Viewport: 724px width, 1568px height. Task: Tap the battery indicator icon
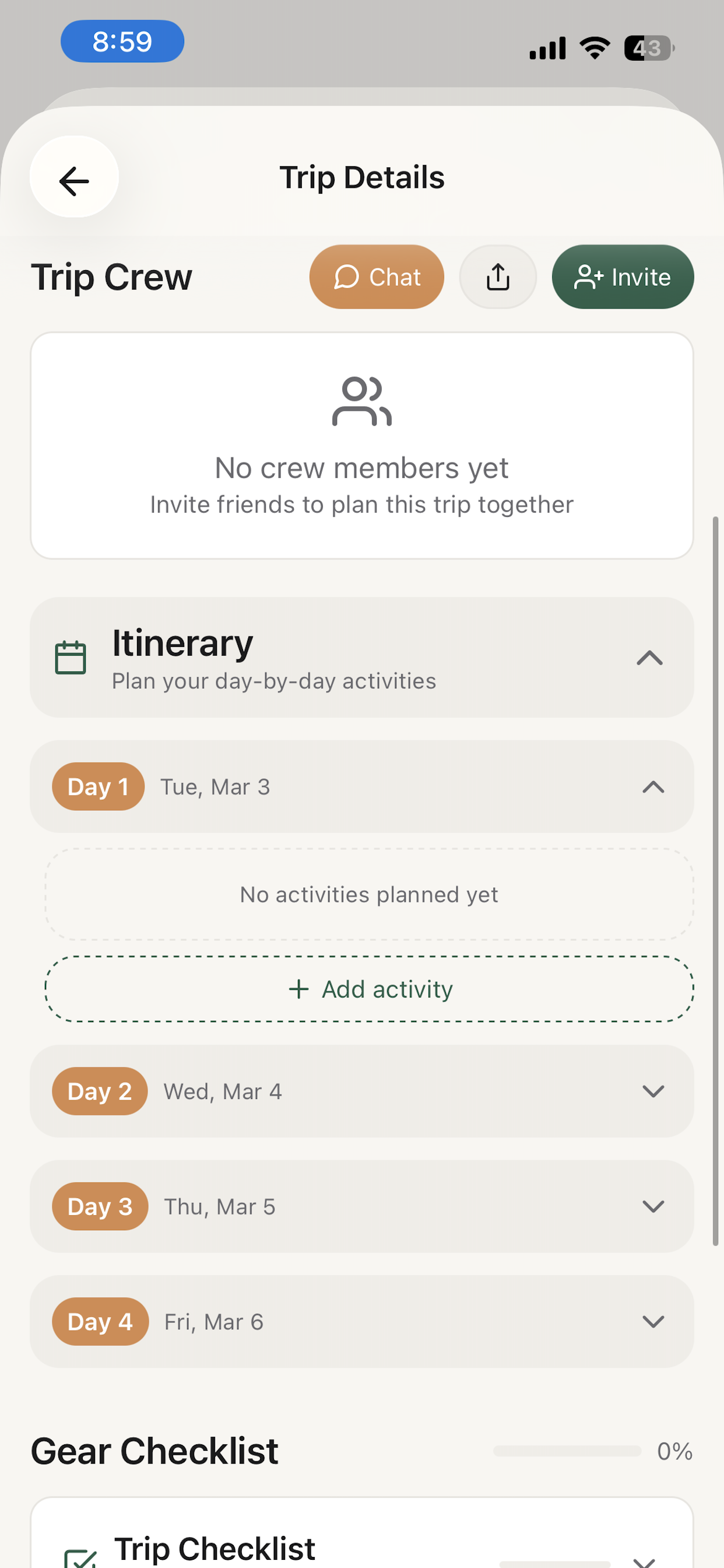pyautogui.click(x=649, y=48)
